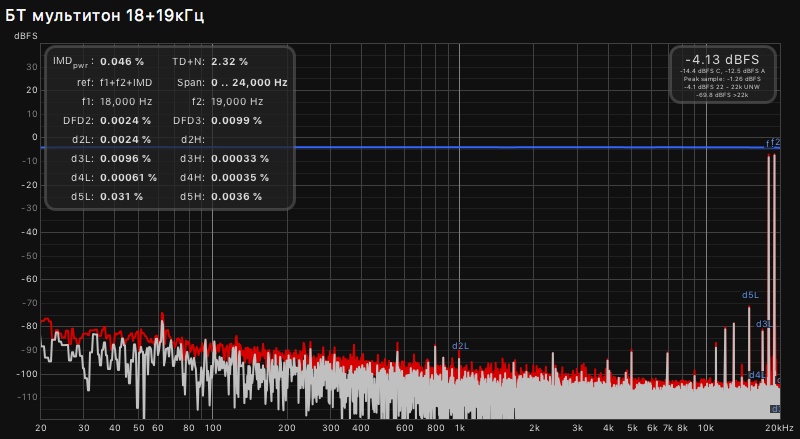Click the 300 tick on the frequency axis

[x=331, y=428]
